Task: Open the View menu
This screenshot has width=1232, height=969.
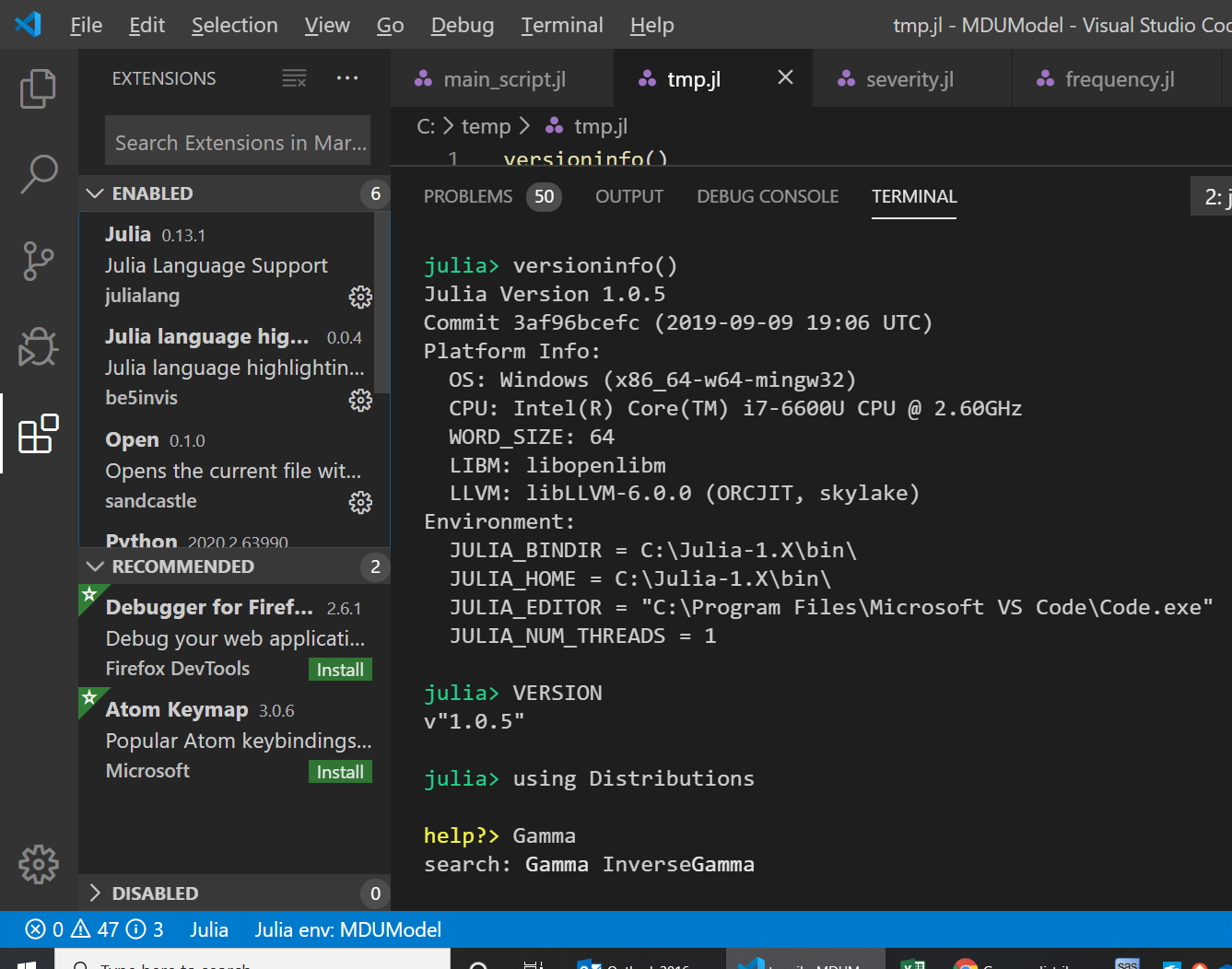Action: coord(327,25)
